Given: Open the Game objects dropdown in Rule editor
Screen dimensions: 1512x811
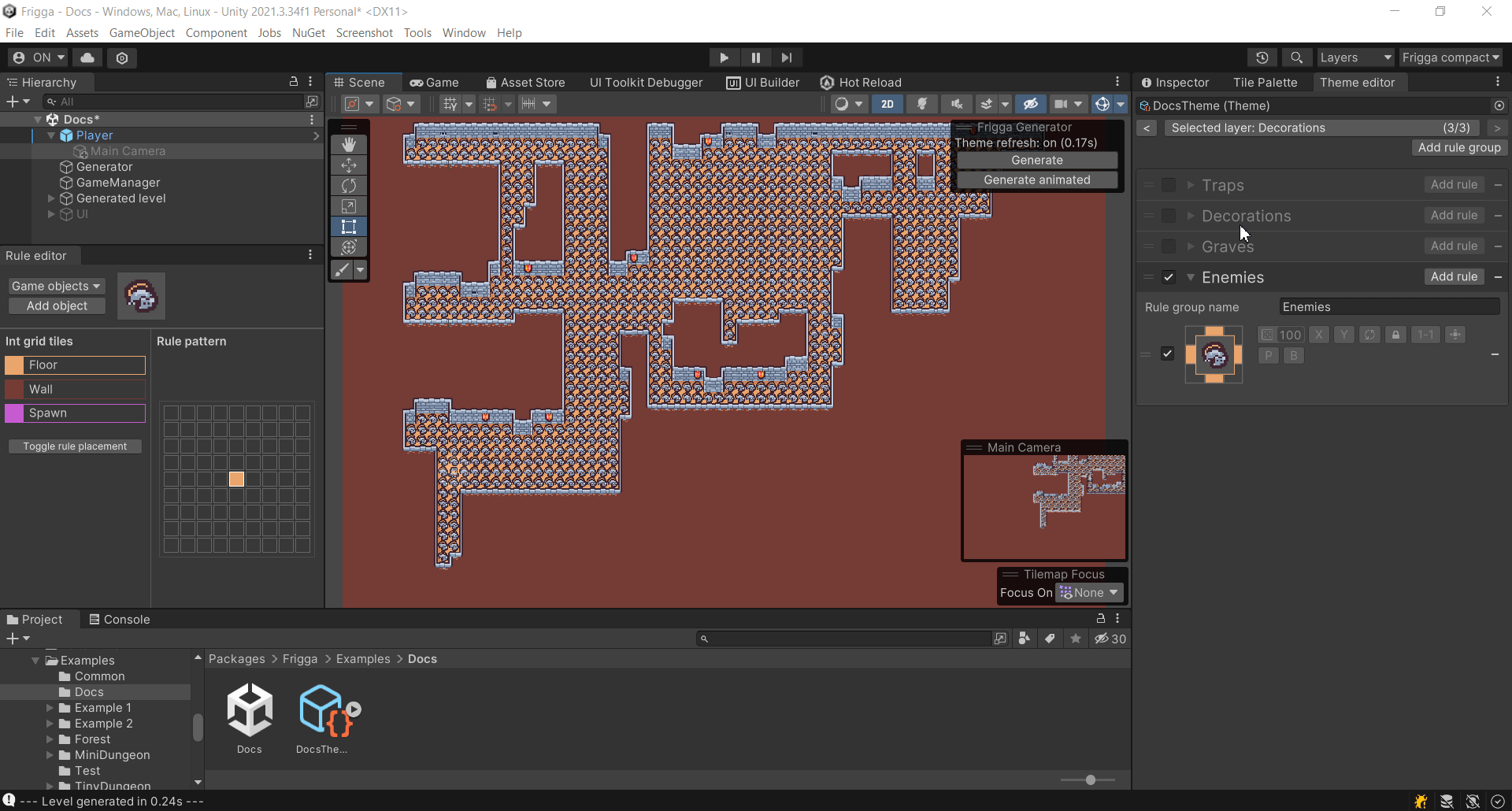Looking at the screenshot, I should pos(56,286).
